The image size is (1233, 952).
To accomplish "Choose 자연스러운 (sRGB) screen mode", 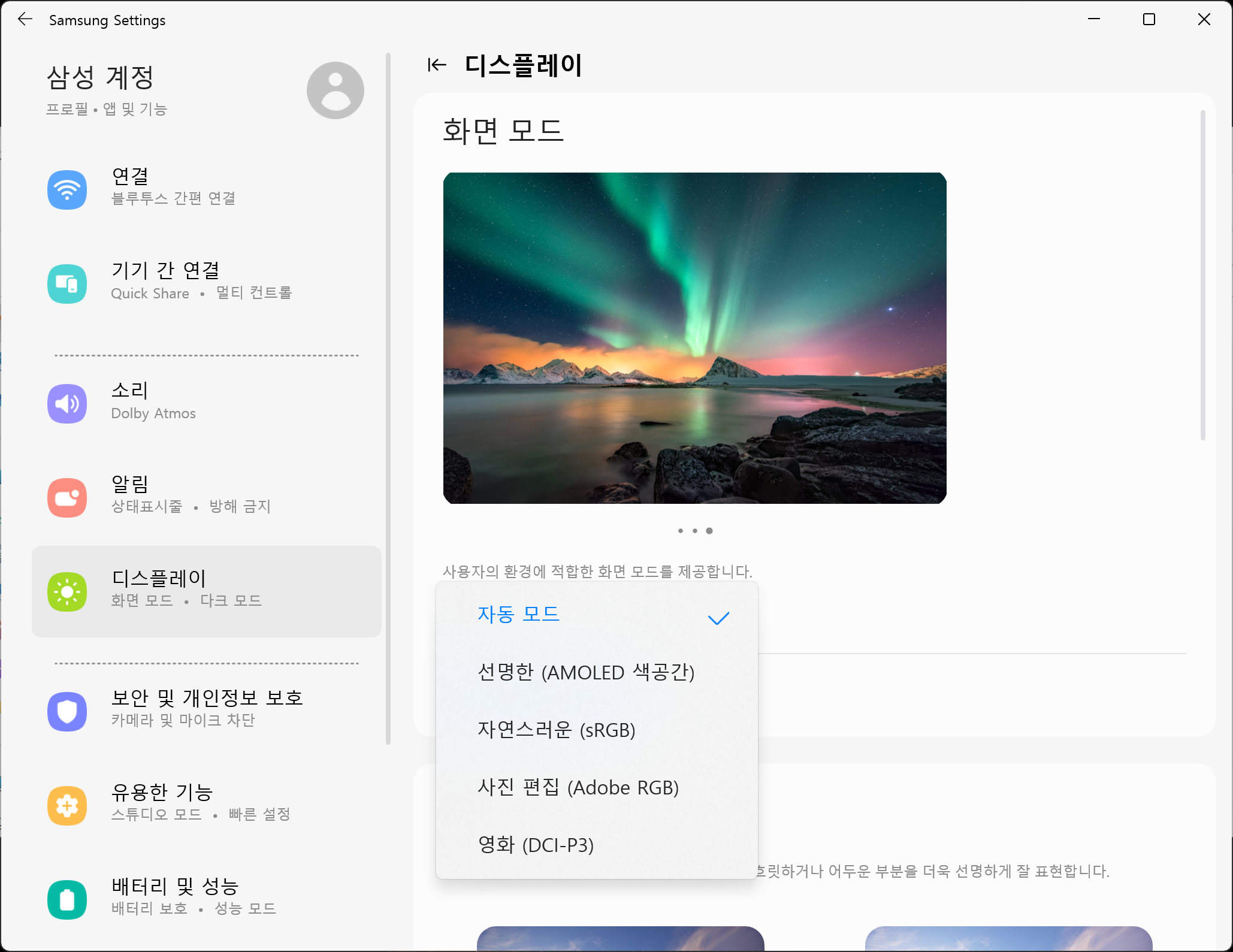I will point(597,730).
